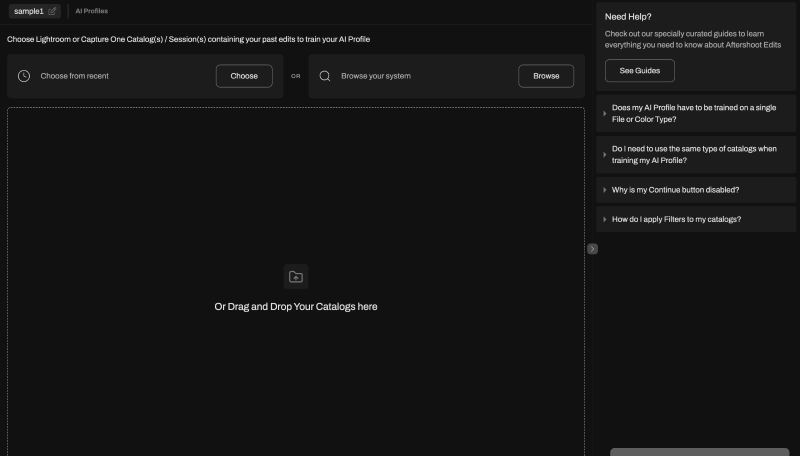This screenshot has height=456, width=800.
Task: Click the disabled button at bottom of sidebar
Action: 699,451
